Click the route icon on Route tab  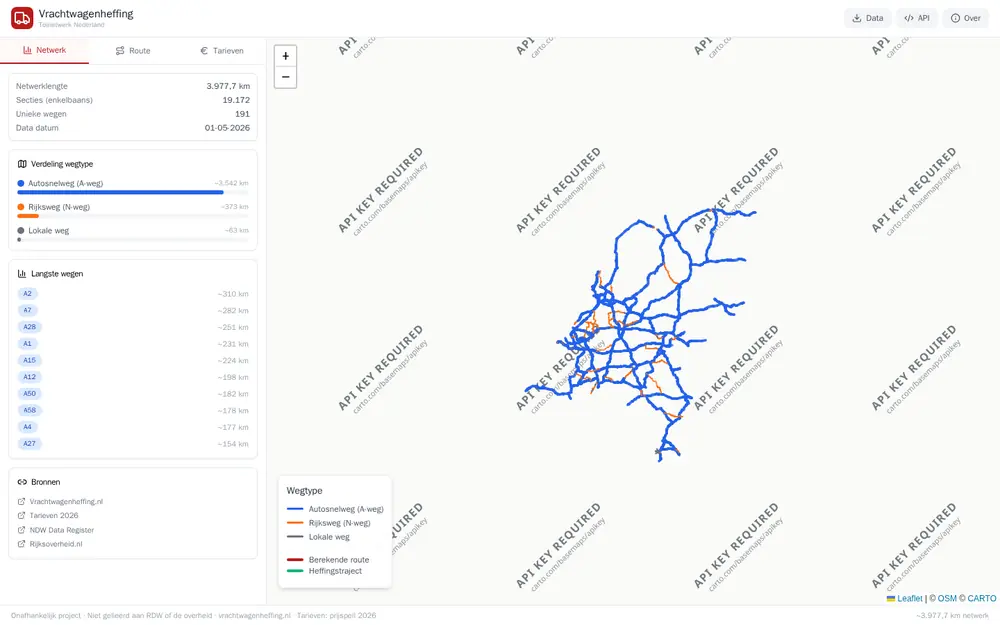(x=120, y=50)
